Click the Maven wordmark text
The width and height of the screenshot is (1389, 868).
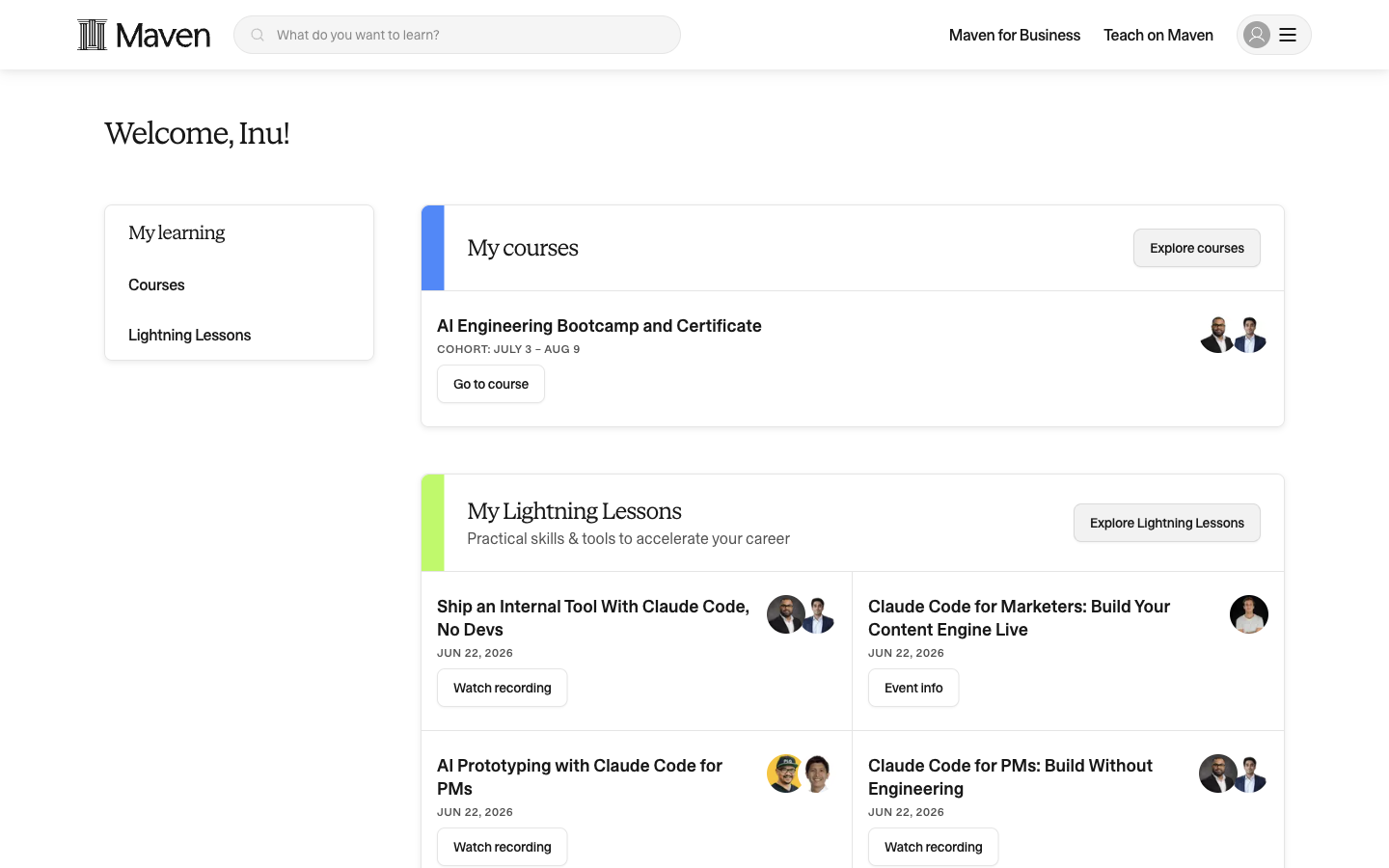pyautogui.click(x=163, y=36)
